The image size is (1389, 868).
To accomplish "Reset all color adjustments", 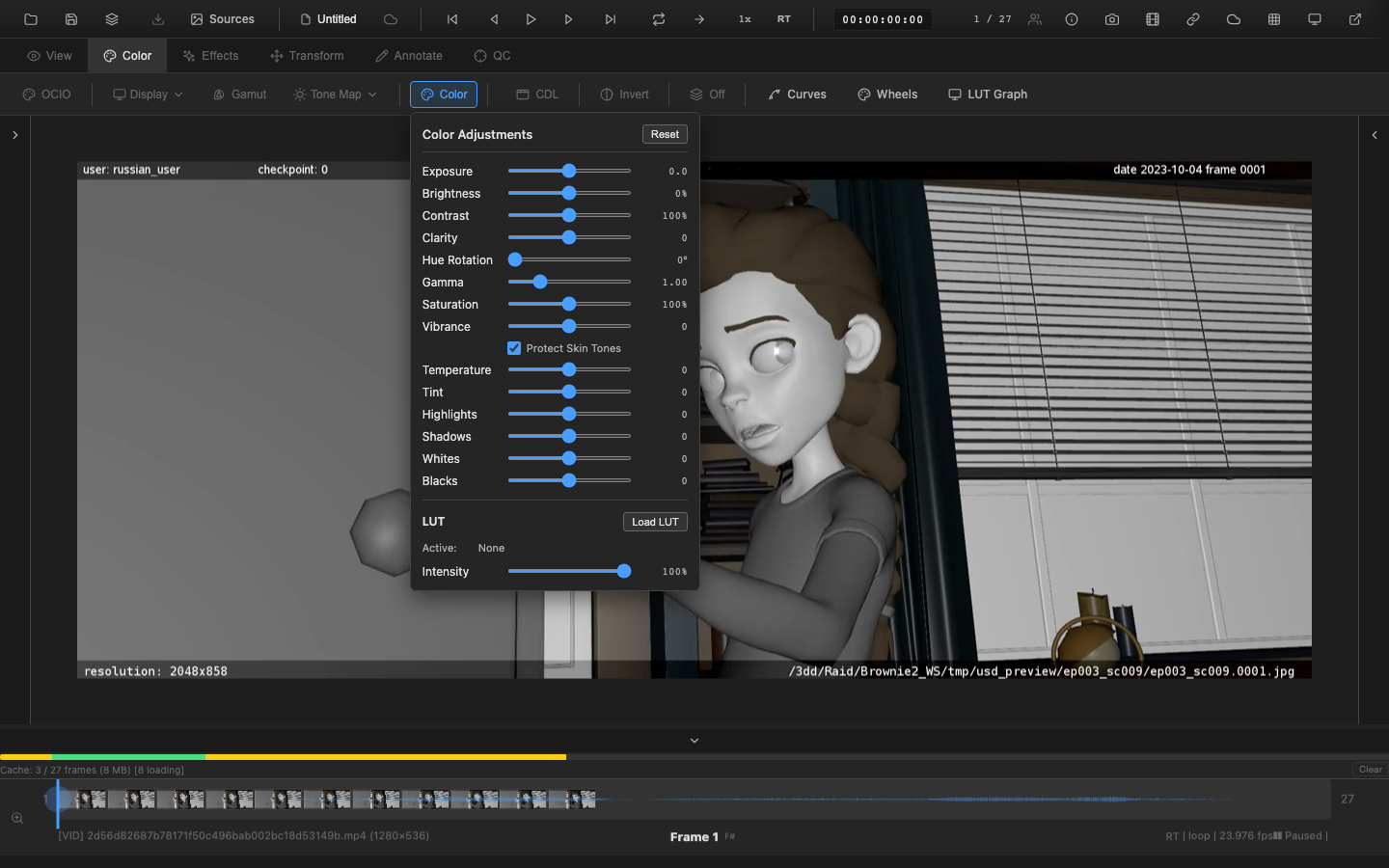I will (665, 134).
